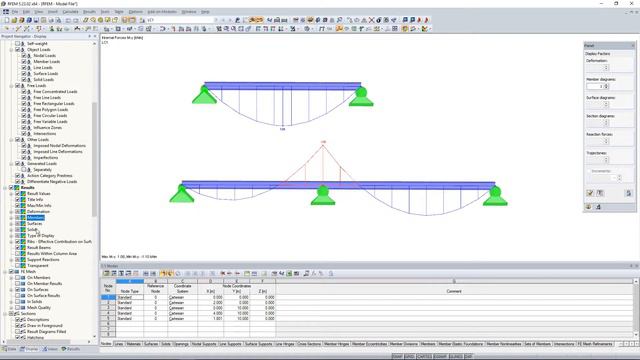Click the Open file folder icon

click(x=14, y=20)
